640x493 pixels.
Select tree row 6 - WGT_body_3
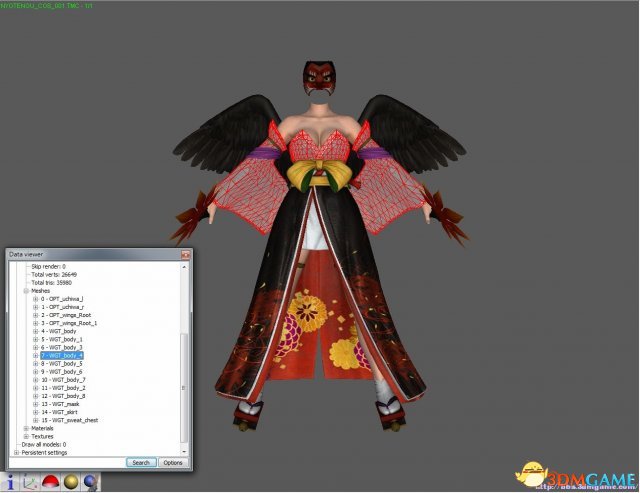coord(62,347)
